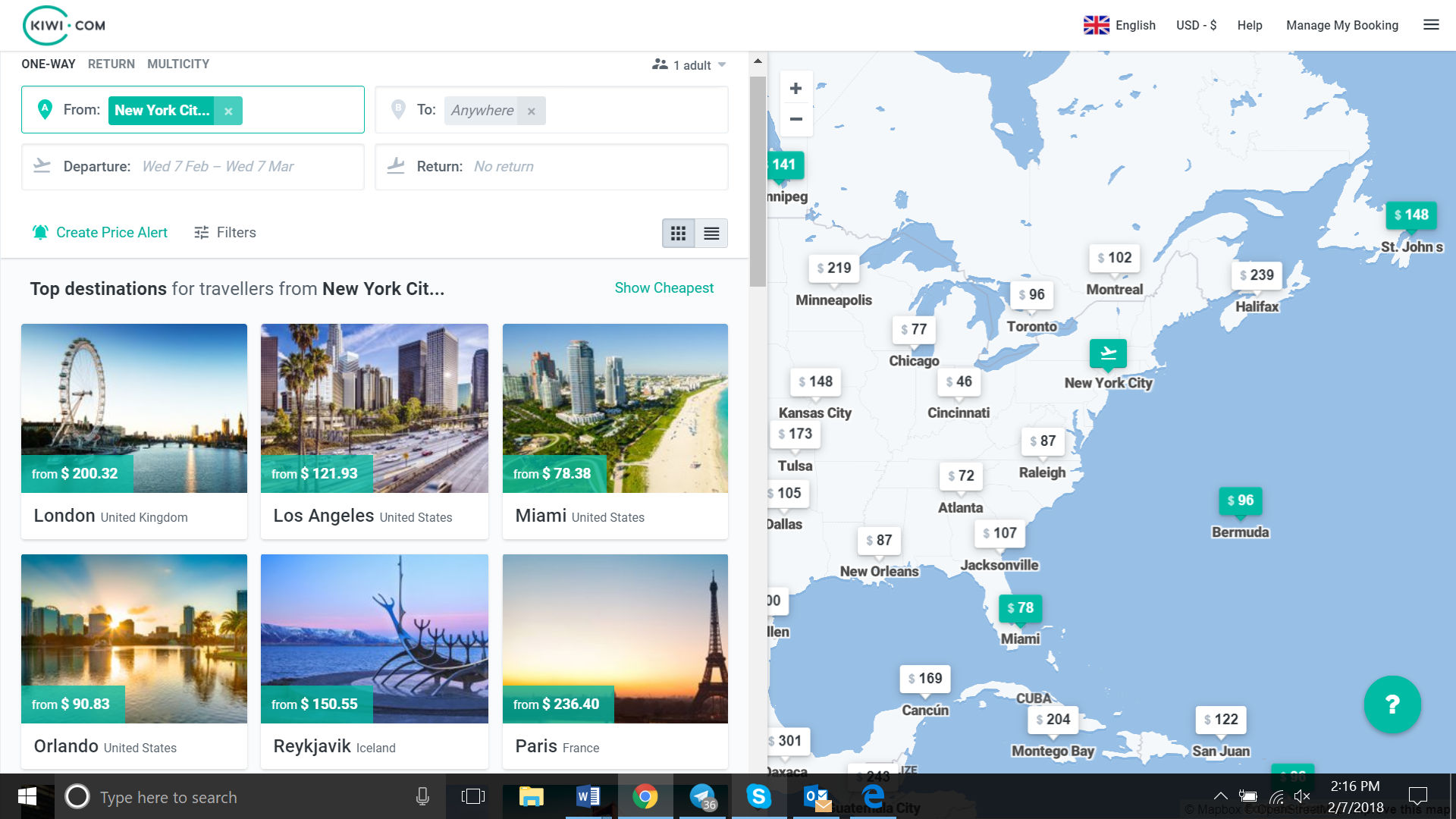
Task: Click the $239 Halifax map price
Action: point(1257,275)
